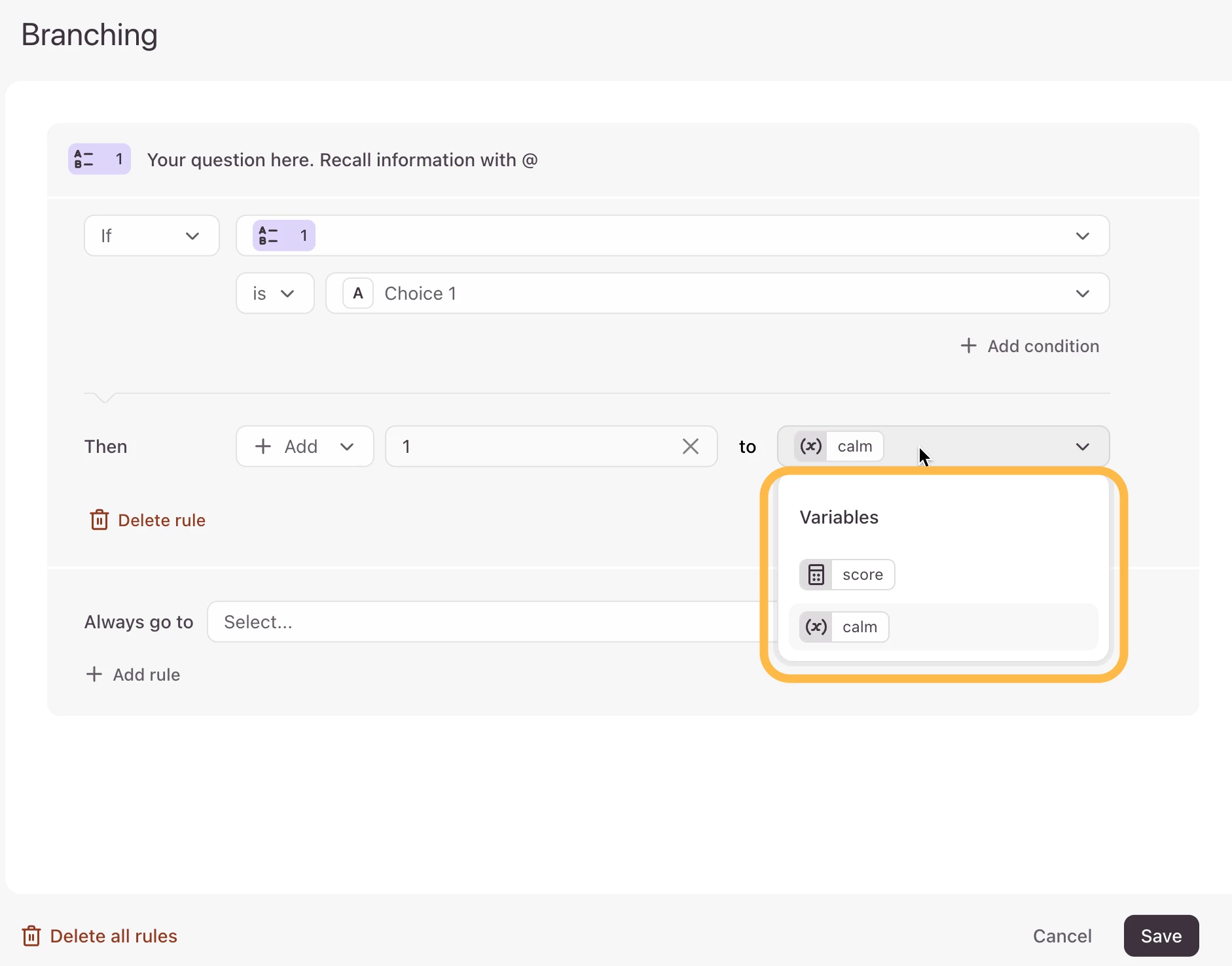The image size is (1232, 966).
Task: Click the trash icon for Delete all rules
Action: 31,936
